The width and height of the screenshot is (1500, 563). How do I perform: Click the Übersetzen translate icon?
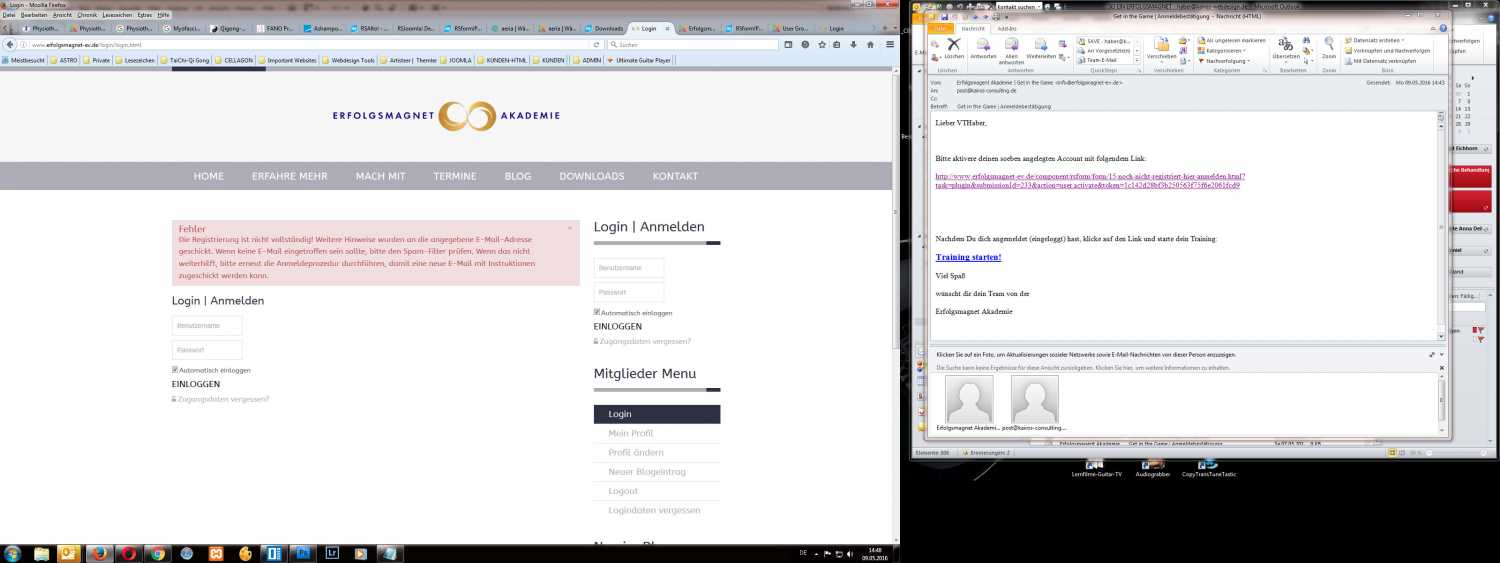point(1286,47)
